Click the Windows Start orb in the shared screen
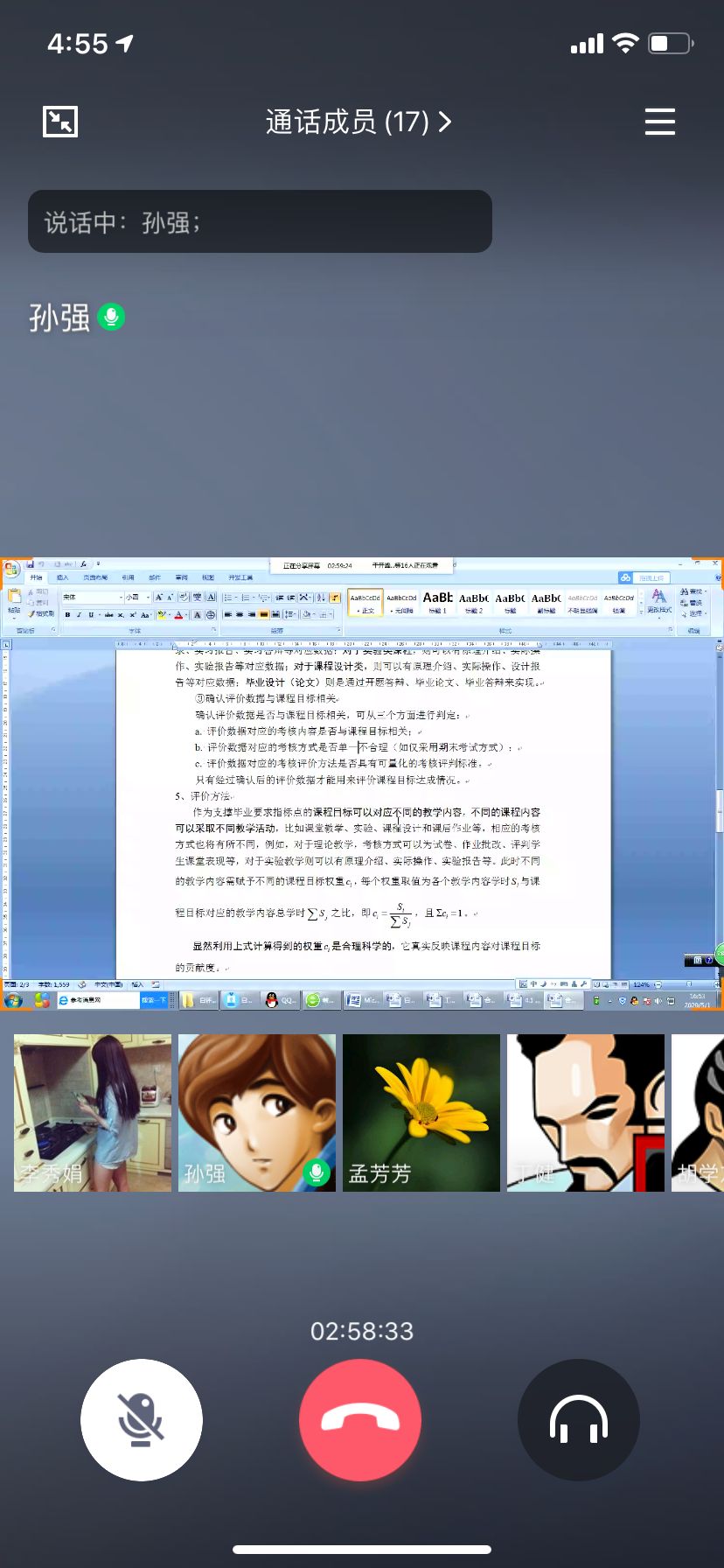The height and width of the screenshot is (1568, 724). point(13,1000)
